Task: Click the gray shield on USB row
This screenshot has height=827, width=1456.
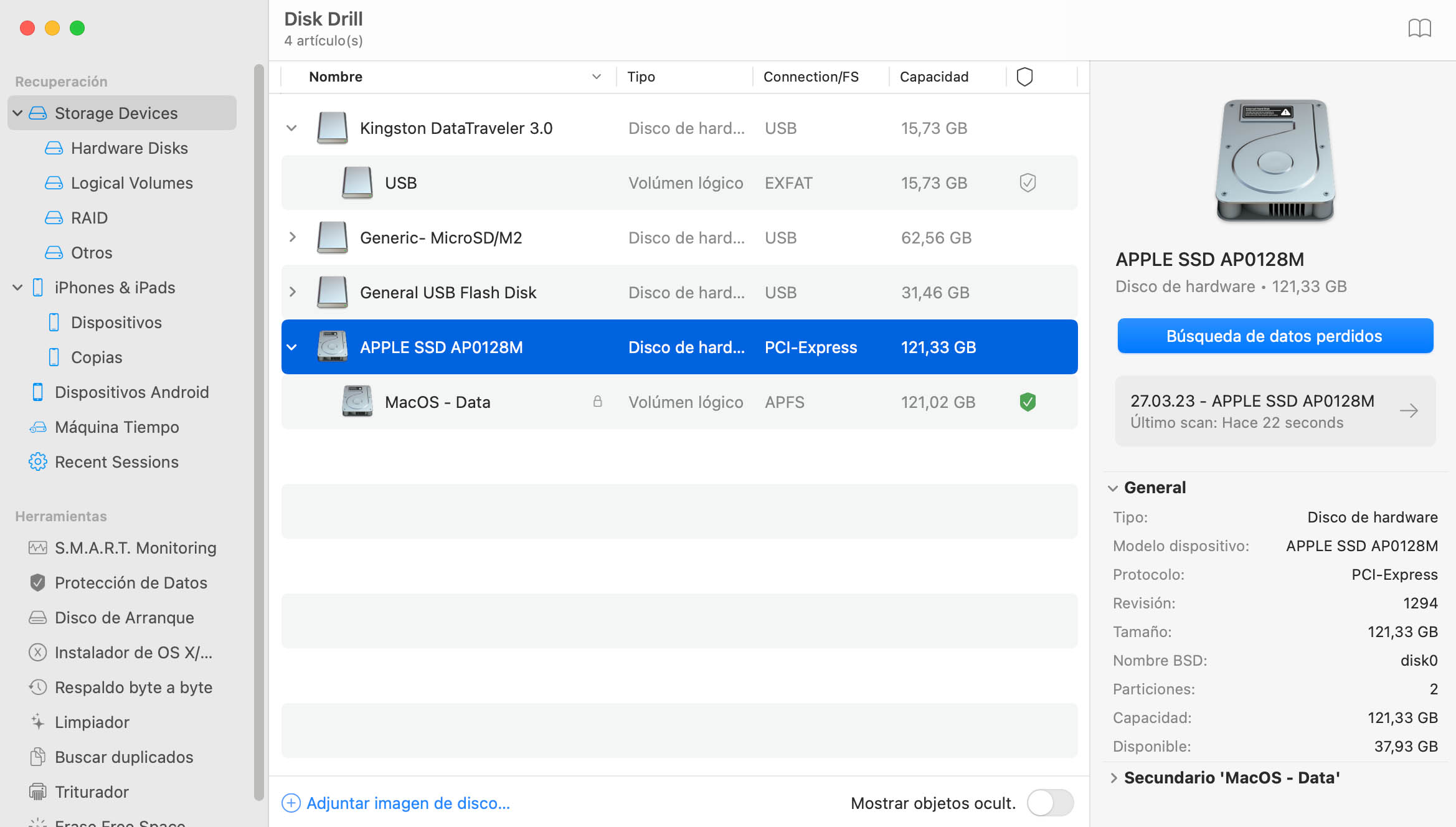Action: 1028,182
